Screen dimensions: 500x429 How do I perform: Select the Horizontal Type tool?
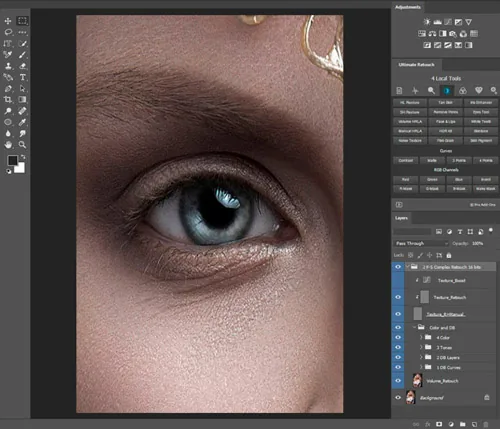(22, 77)
